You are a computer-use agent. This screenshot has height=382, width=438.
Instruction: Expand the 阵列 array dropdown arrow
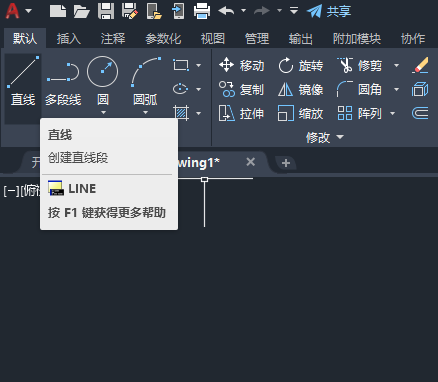(392, 113)
